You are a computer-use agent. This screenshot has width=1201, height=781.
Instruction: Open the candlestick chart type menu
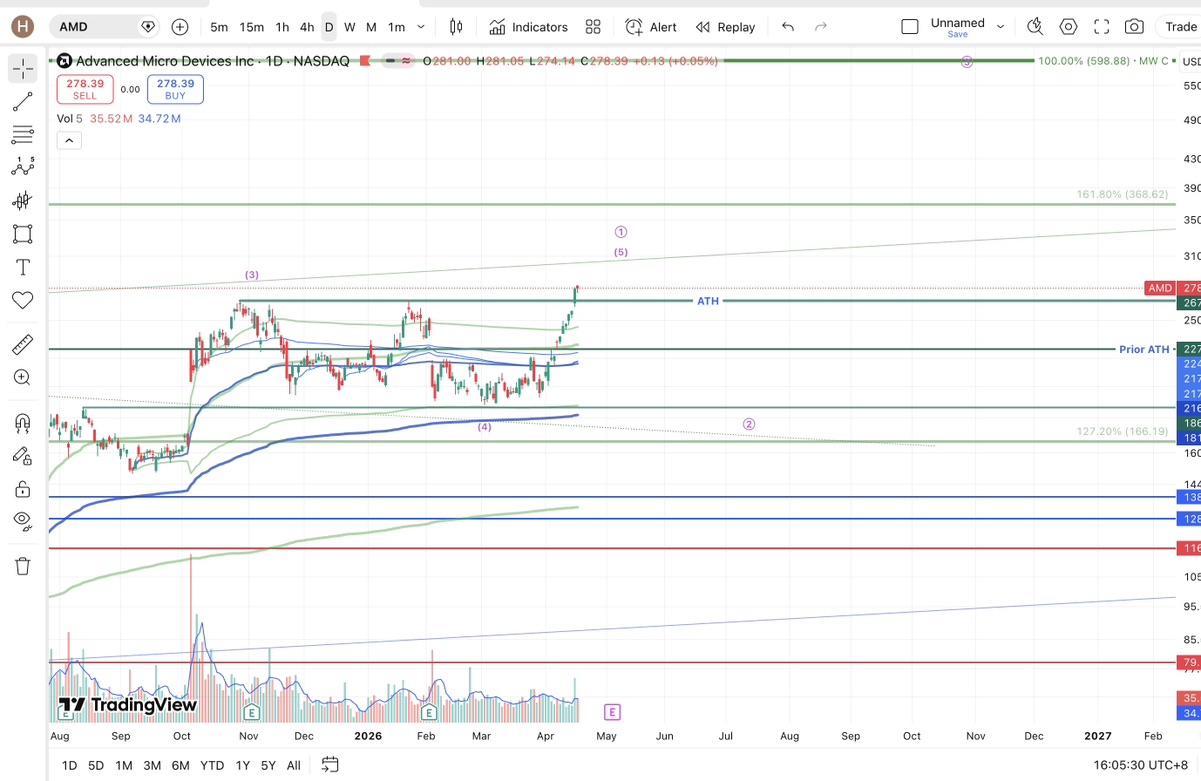tap(456, 27)
